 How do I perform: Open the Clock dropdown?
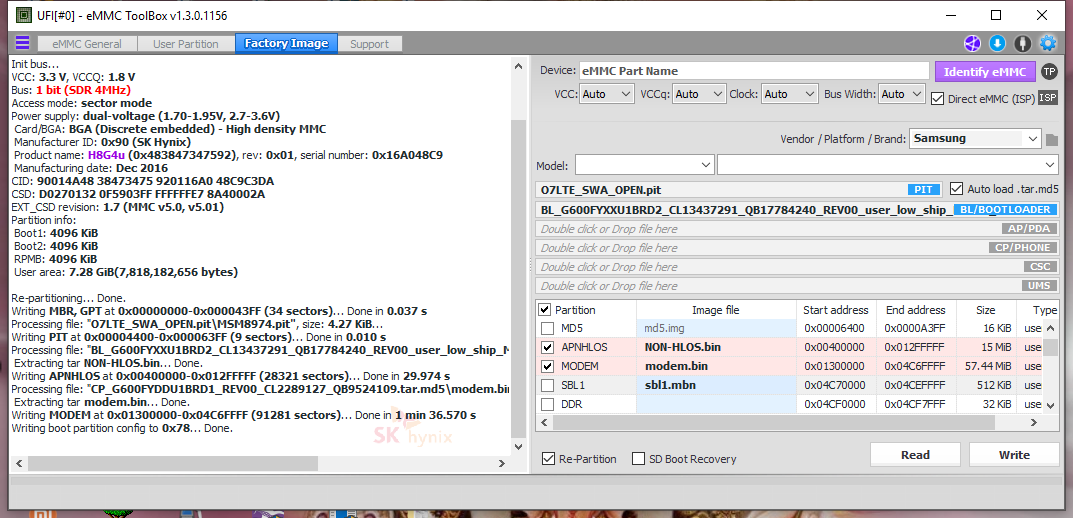(790, 94)
